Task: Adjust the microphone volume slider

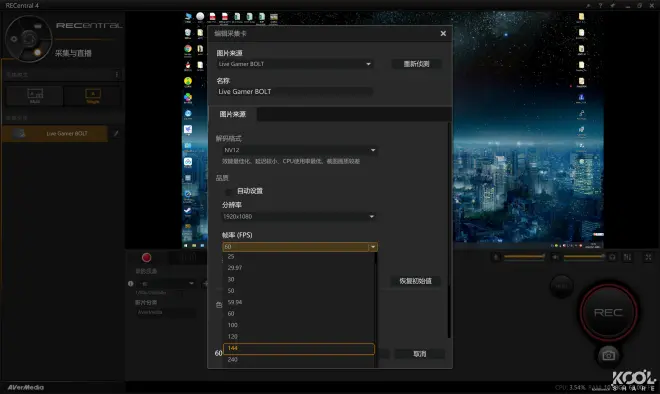Action: [524, 256]
